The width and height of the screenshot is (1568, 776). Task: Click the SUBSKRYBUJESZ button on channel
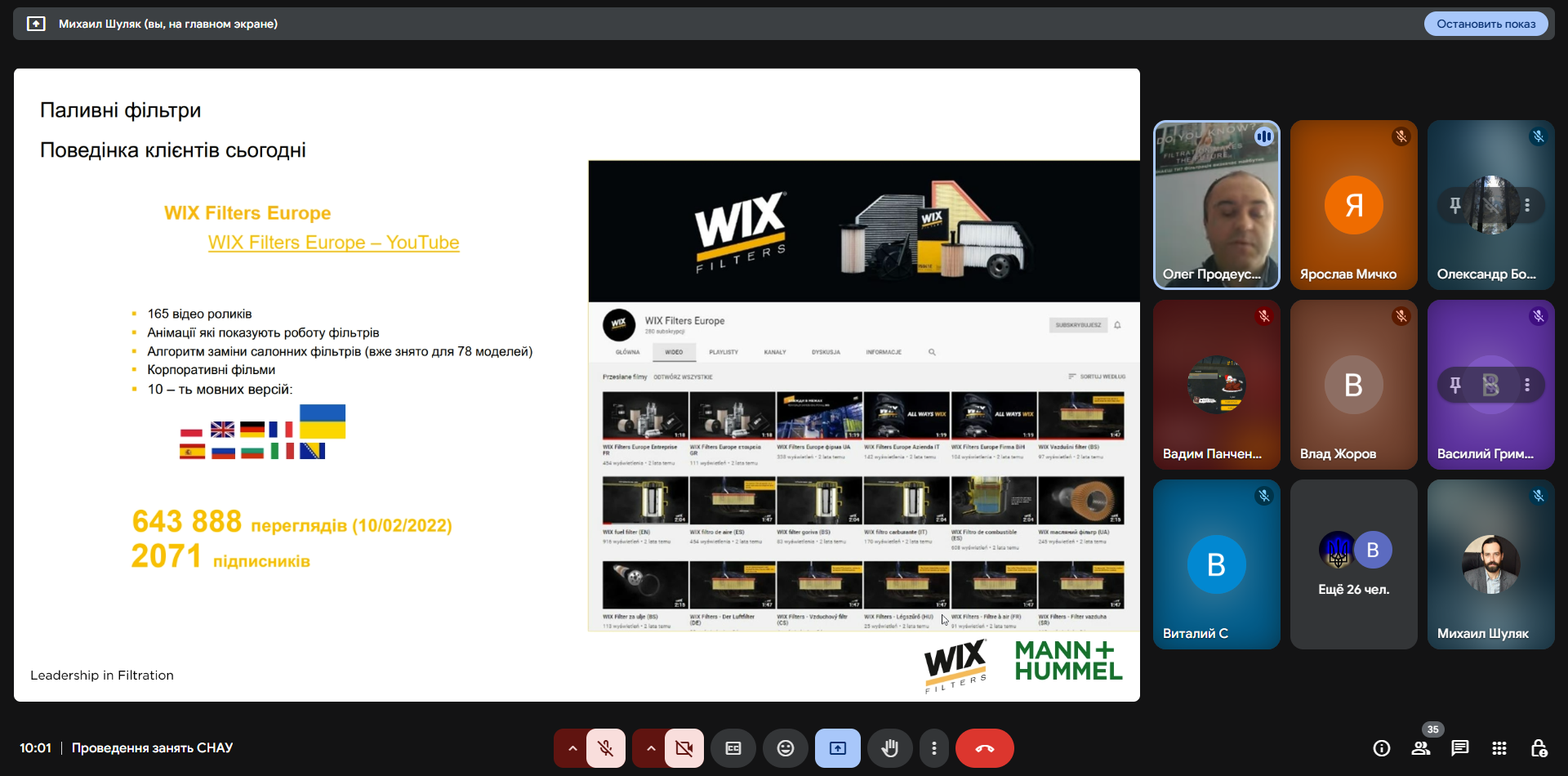[1078, 325]
